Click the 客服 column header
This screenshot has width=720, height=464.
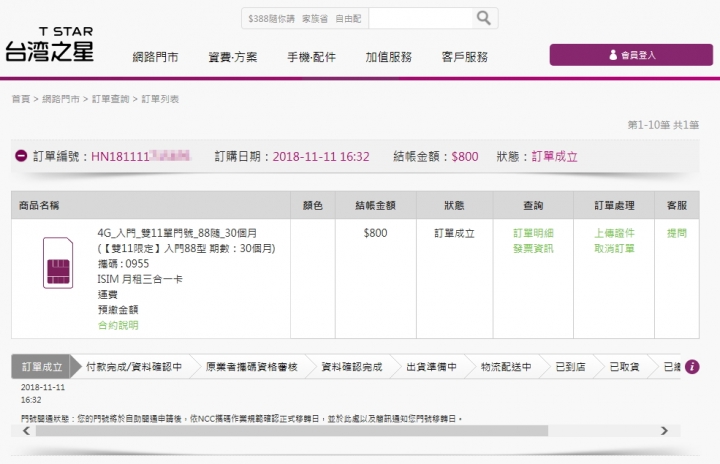click(677, 205)
